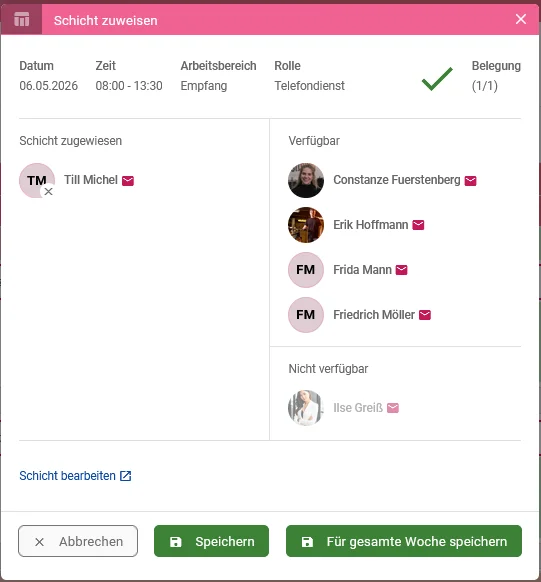Click the name Ilse Greiß

pos(358,408)
